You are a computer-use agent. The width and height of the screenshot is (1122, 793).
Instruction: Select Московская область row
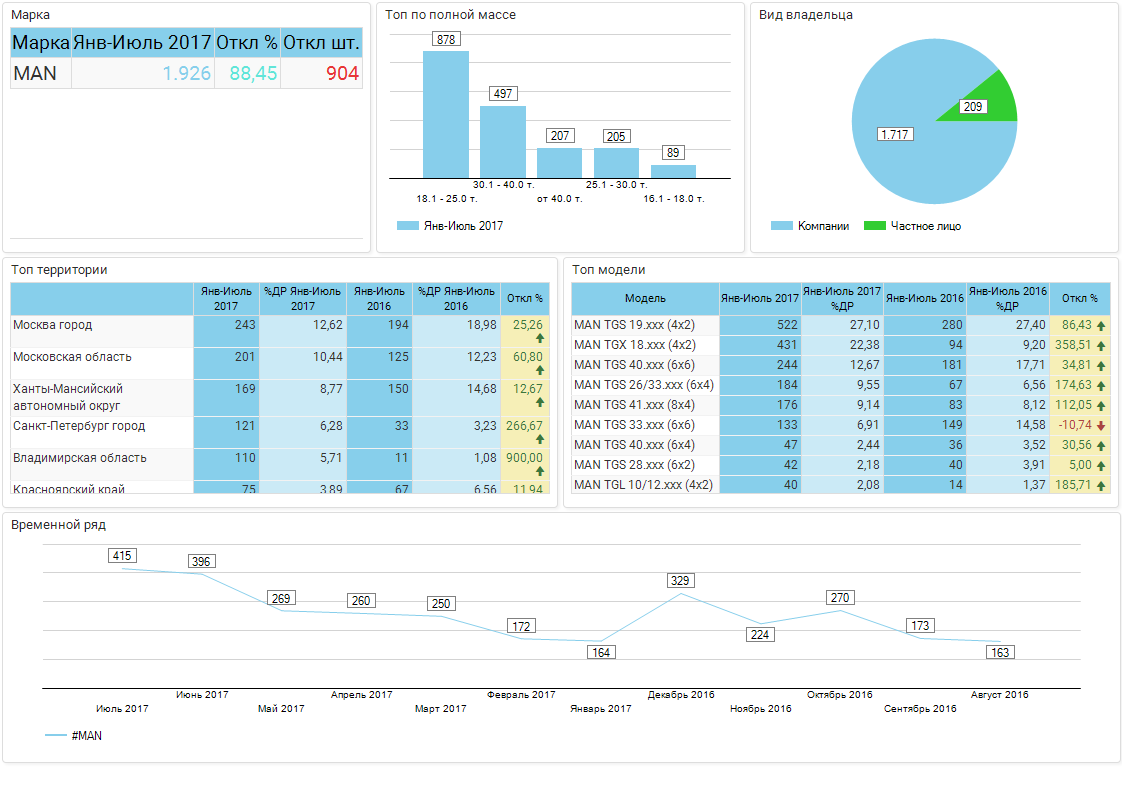tap(280, 364)
